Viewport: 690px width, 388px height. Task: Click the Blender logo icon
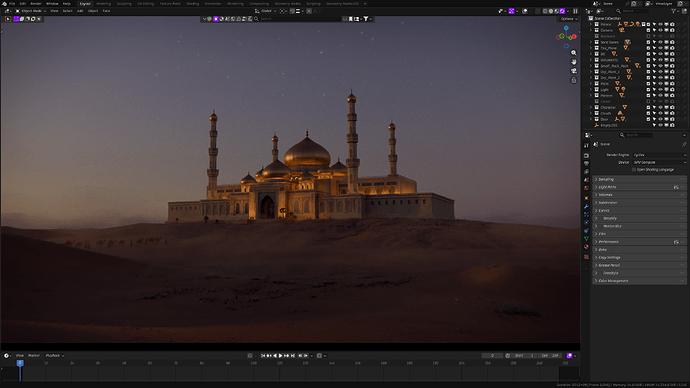(x=4, y=4)
